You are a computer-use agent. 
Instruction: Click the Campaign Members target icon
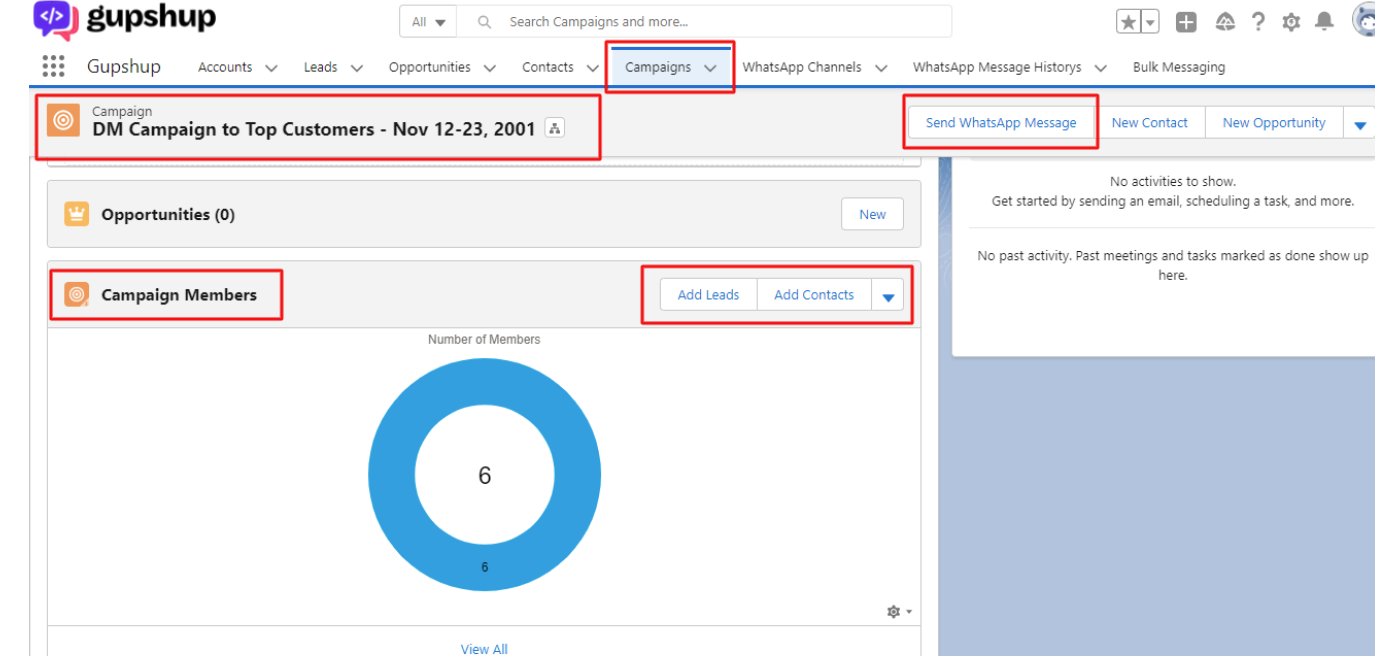point(77,294)
